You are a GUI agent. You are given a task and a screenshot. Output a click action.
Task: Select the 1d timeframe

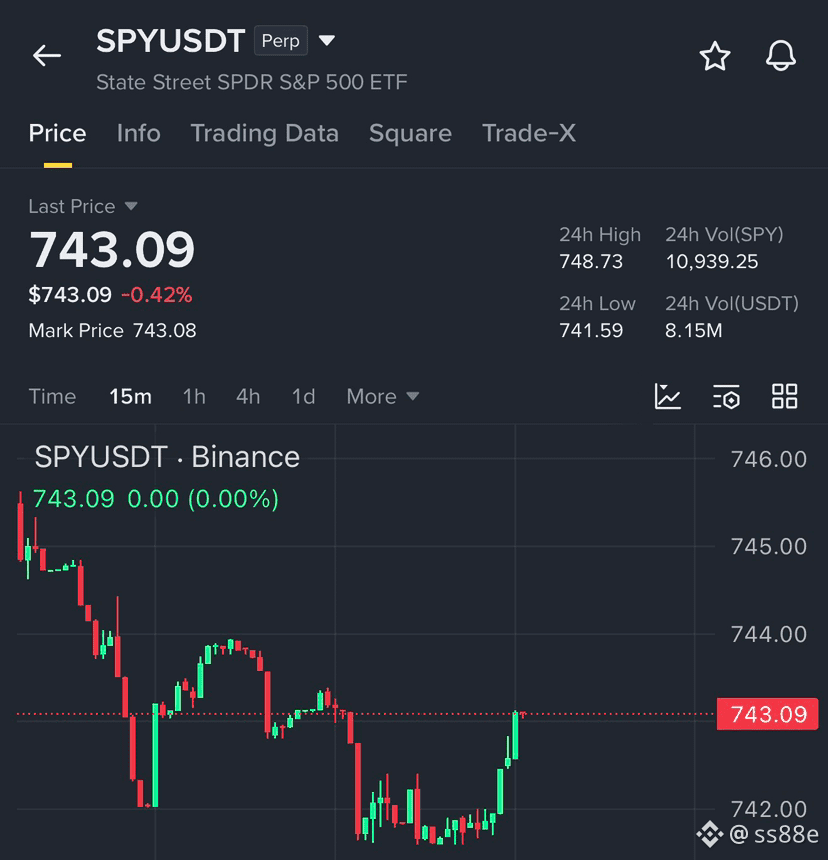coord(303,396)
